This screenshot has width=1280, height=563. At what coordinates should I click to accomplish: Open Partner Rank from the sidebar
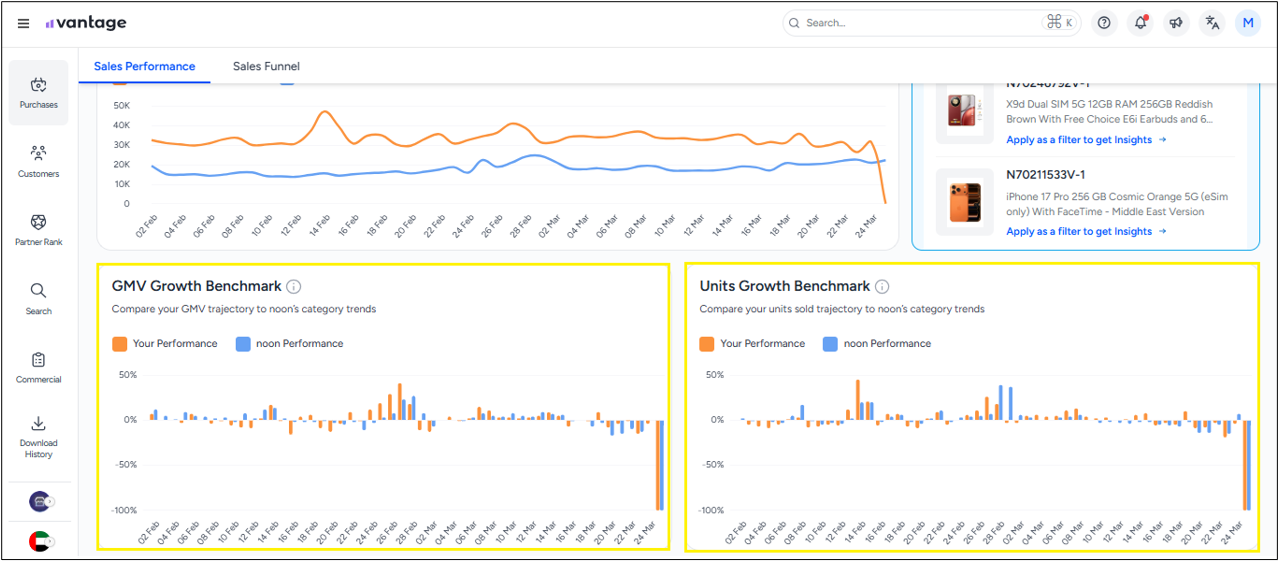point(39,230)
